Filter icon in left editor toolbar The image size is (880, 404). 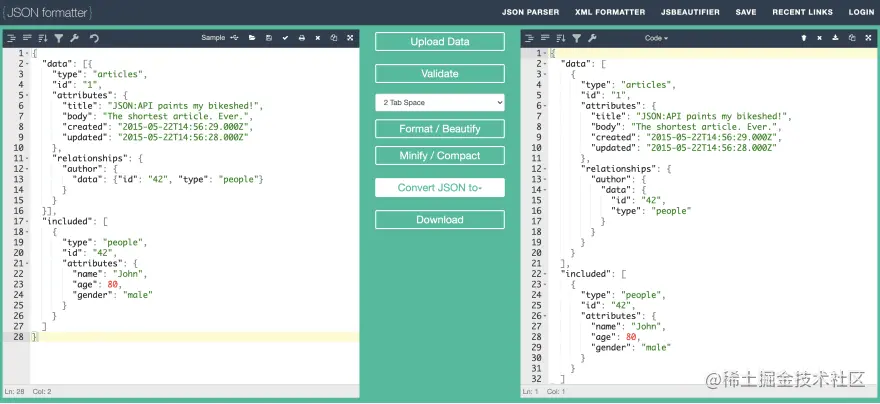58,38
